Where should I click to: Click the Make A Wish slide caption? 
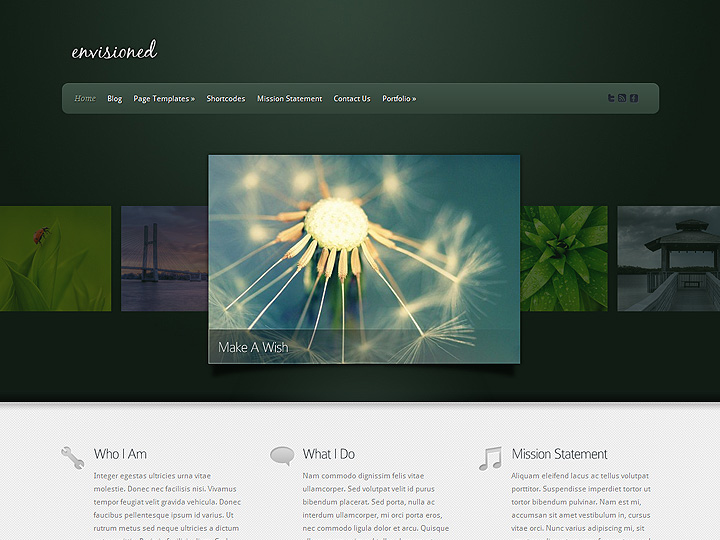253,347
